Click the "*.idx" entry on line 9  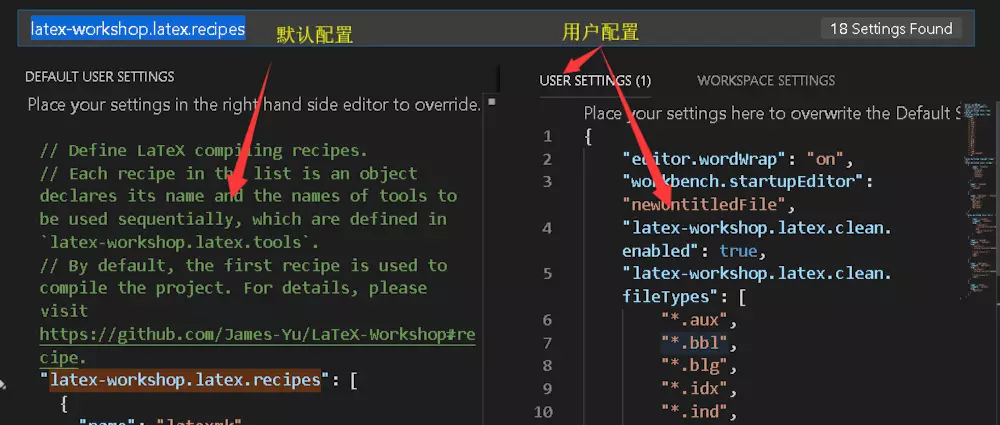pyautogui.click(x=694, y=389)
